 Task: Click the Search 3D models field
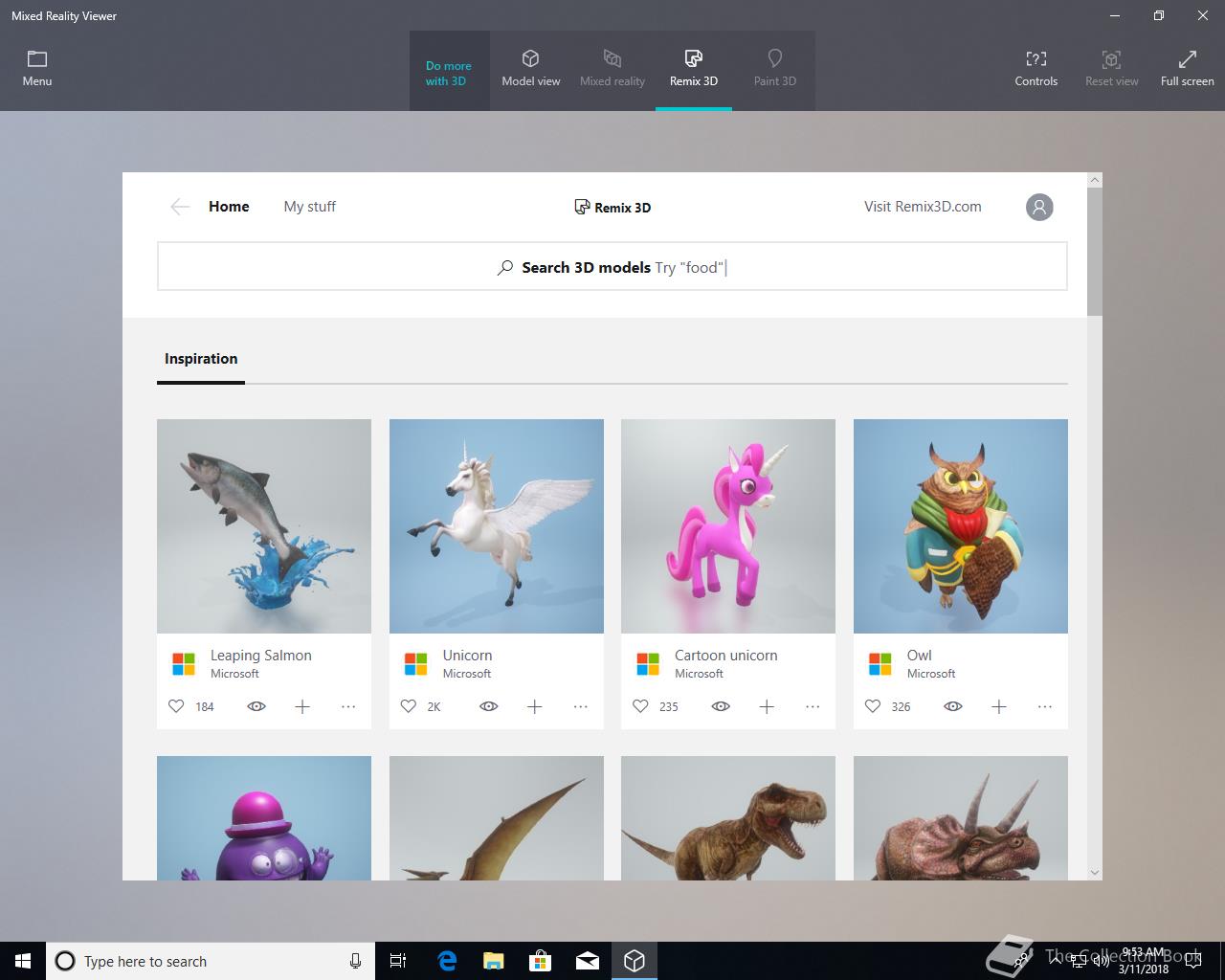coord(612,266)
